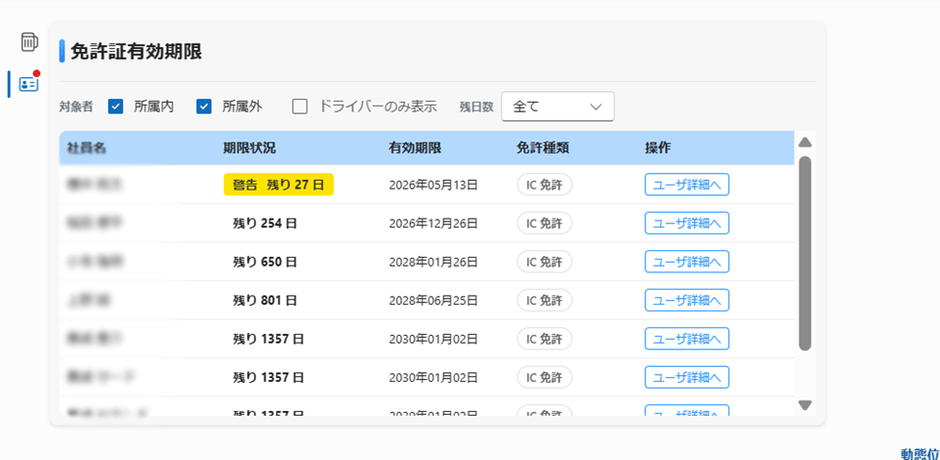Click the 期限状況 column header
Image resolution: width=940 pixels, height=460 pixels.
click(249, 148)
